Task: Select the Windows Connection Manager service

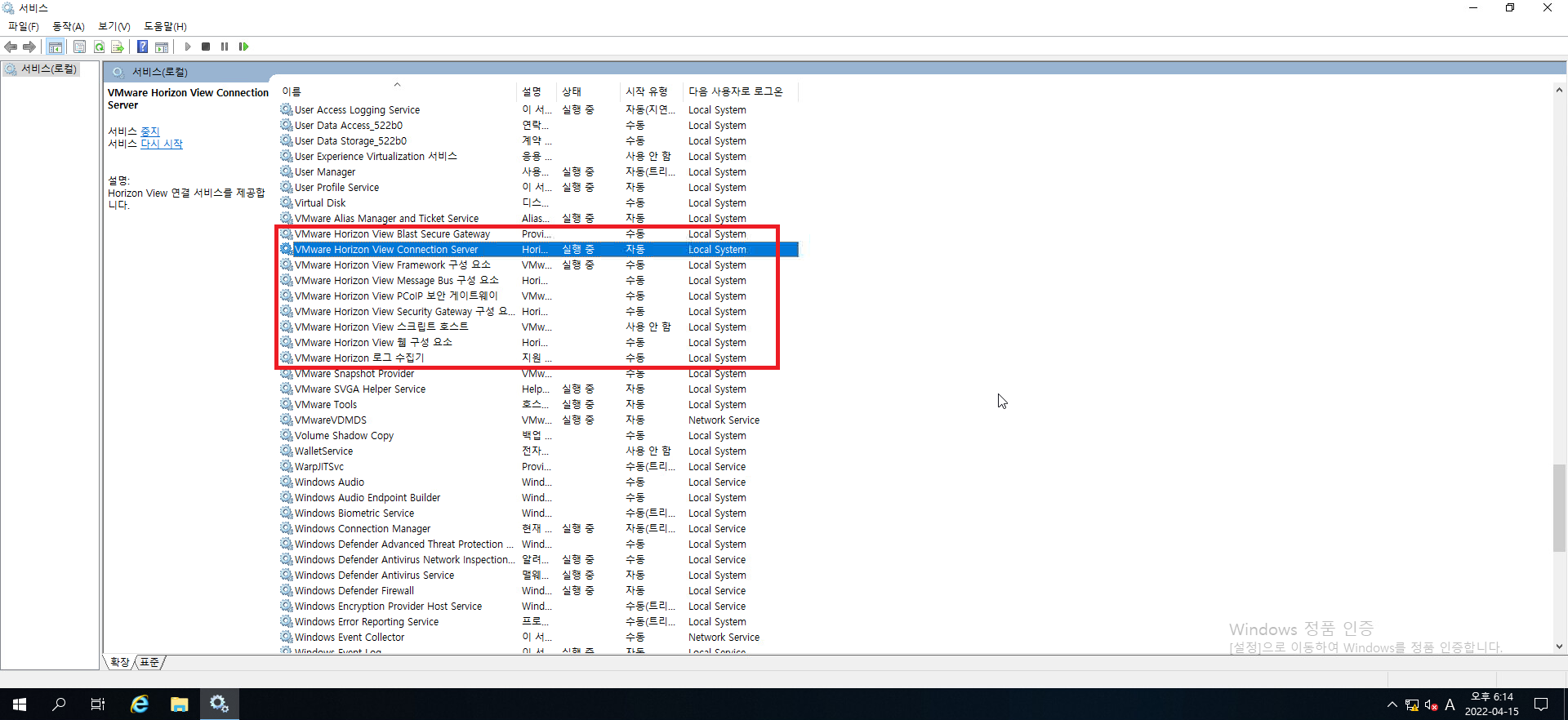Action: pyautogui.click(x=538, y=529)
